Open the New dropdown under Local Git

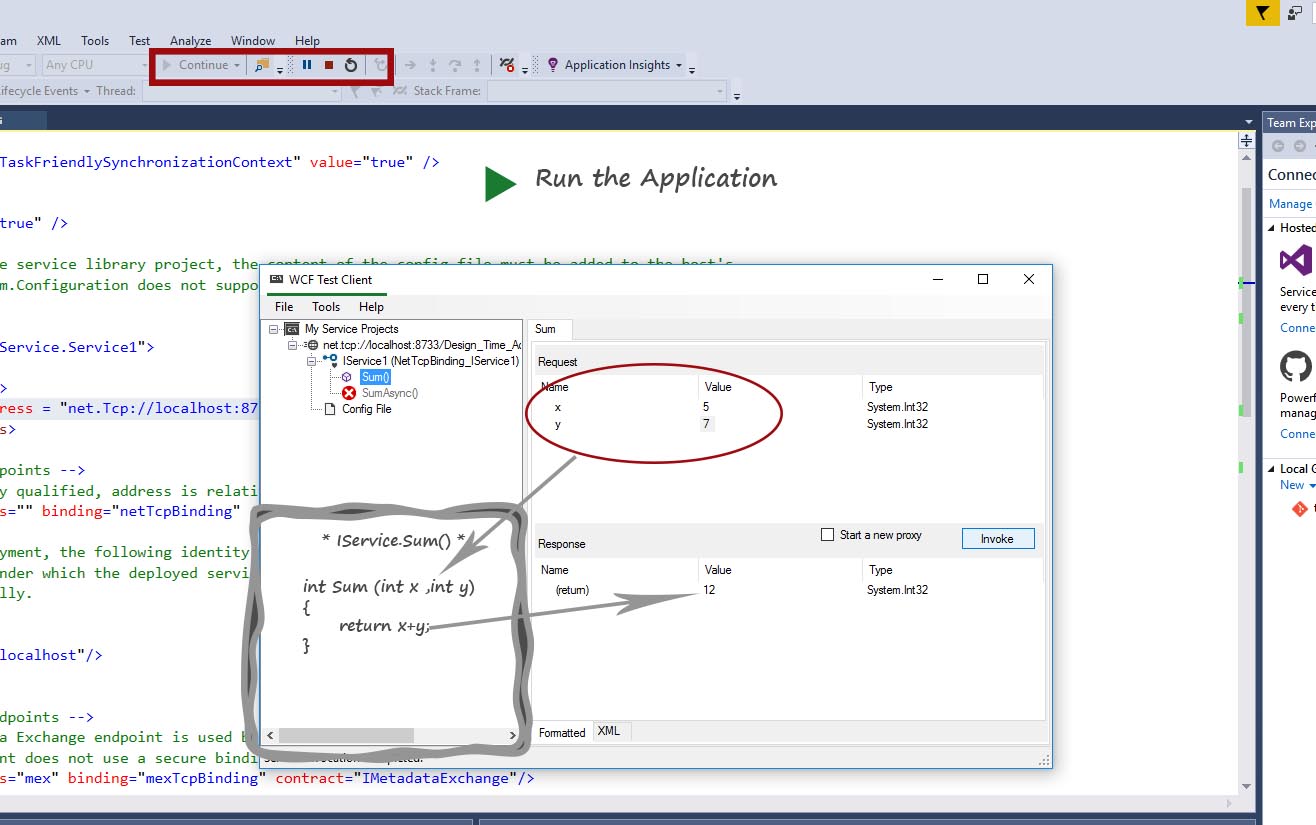1297,485
